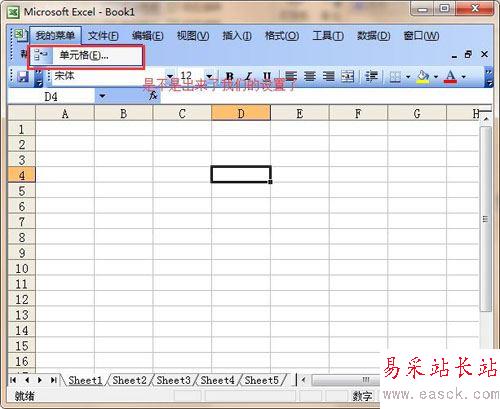Align text right
The height and width of the screenshot is (409, 500).
click(x=329, y=77)
